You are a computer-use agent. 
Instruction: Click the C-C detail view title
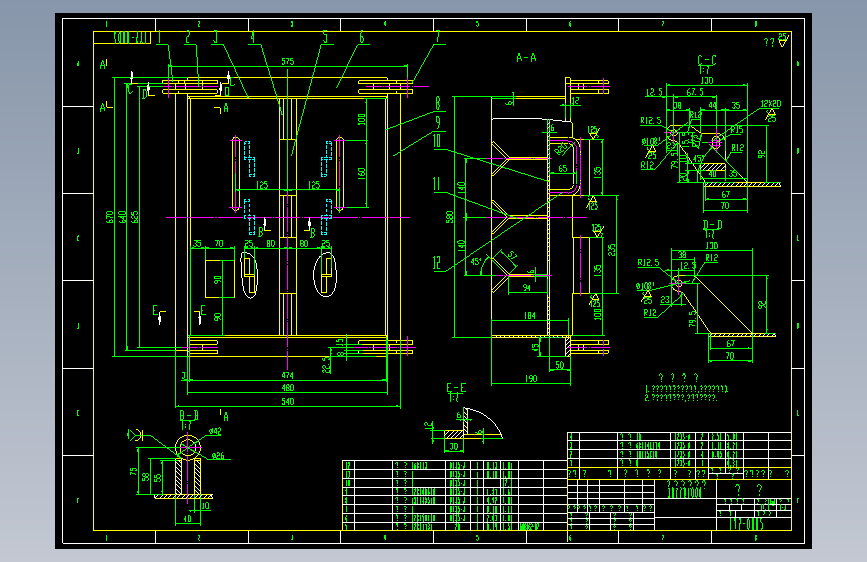pos(707,60)
